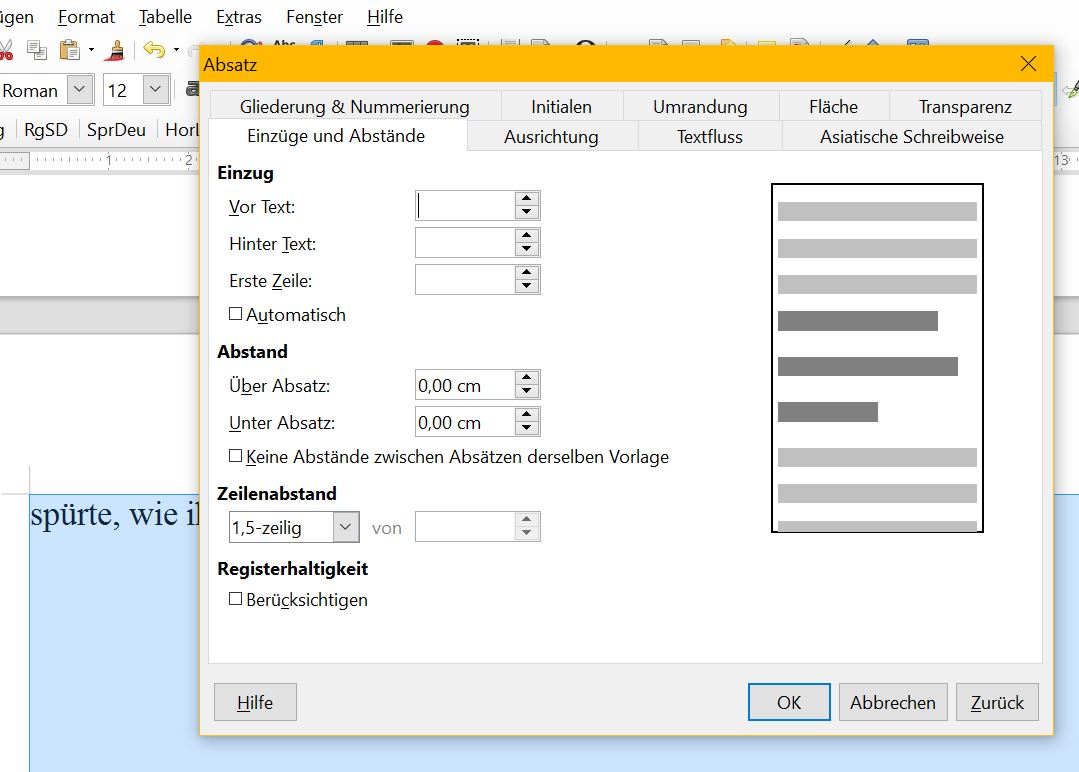Viewport: 1079px width, 772px height.
Task: Click the Copy icon in the toolbar
Action: coord(37,49)
